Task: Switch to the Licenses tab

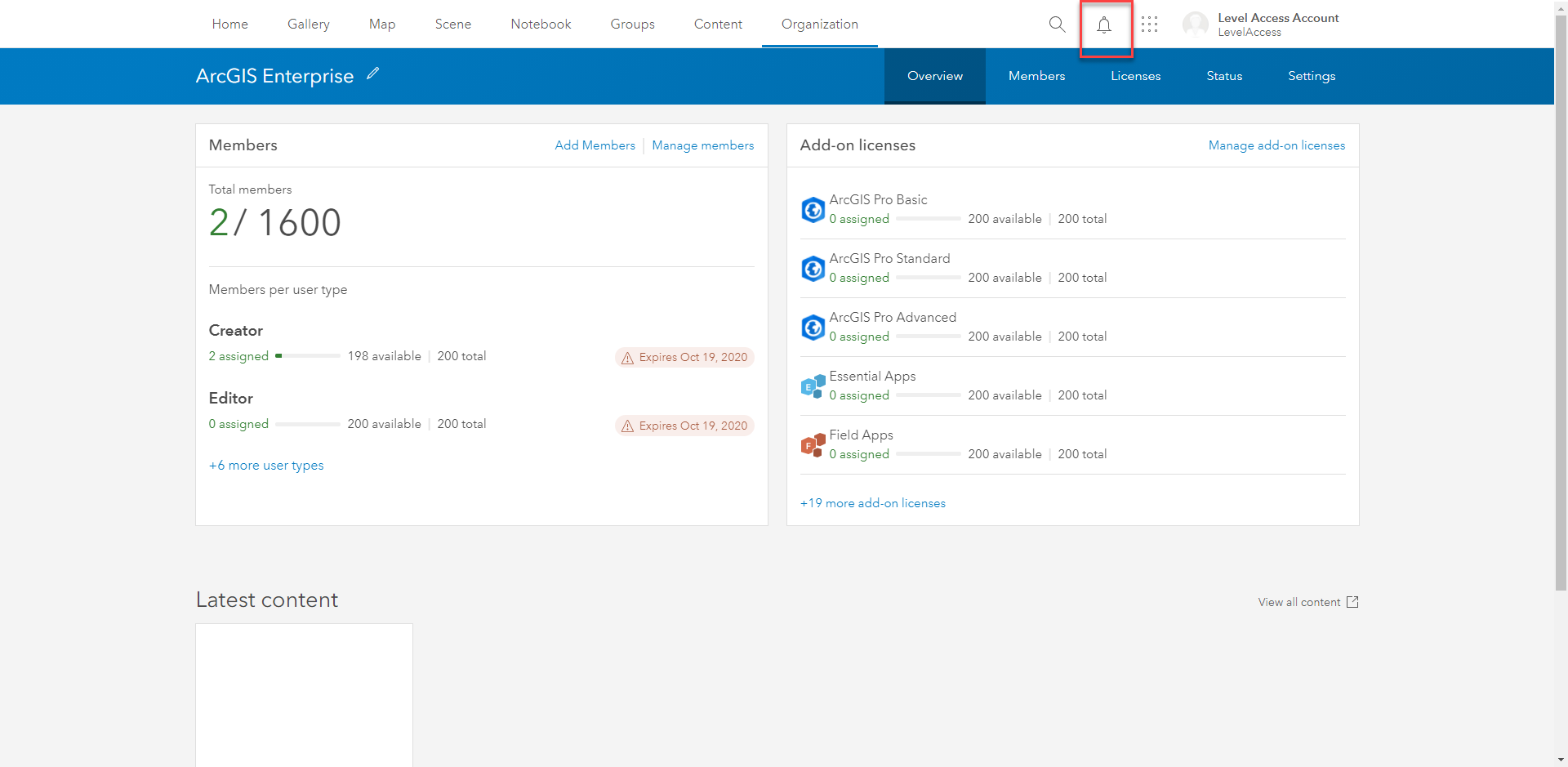Action: click(1136, 76)
